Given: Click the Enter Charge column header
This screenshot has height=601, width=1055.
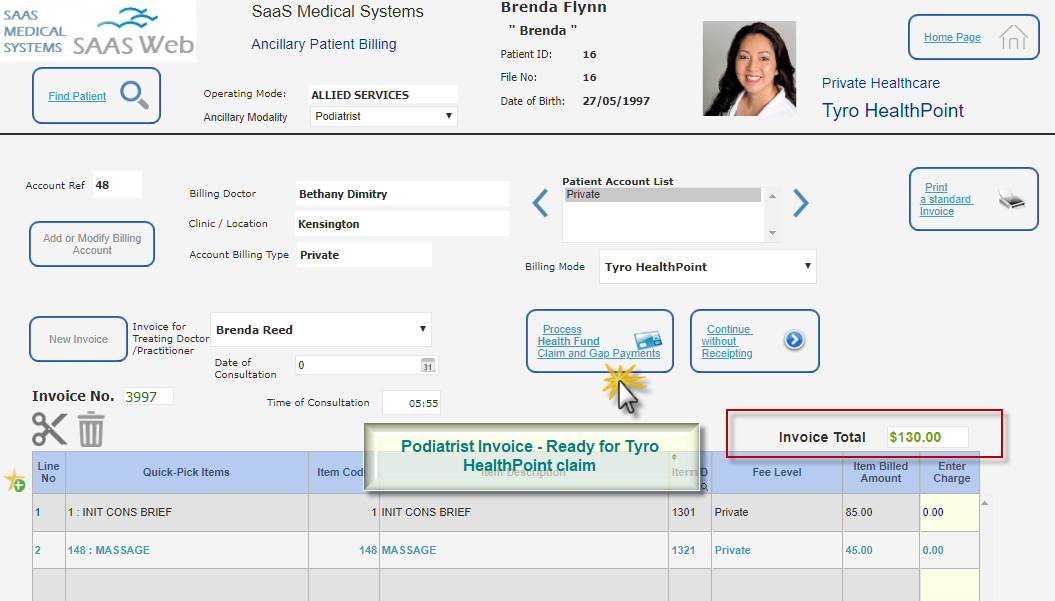Looking at the screenshot, I should coord(950,472).
